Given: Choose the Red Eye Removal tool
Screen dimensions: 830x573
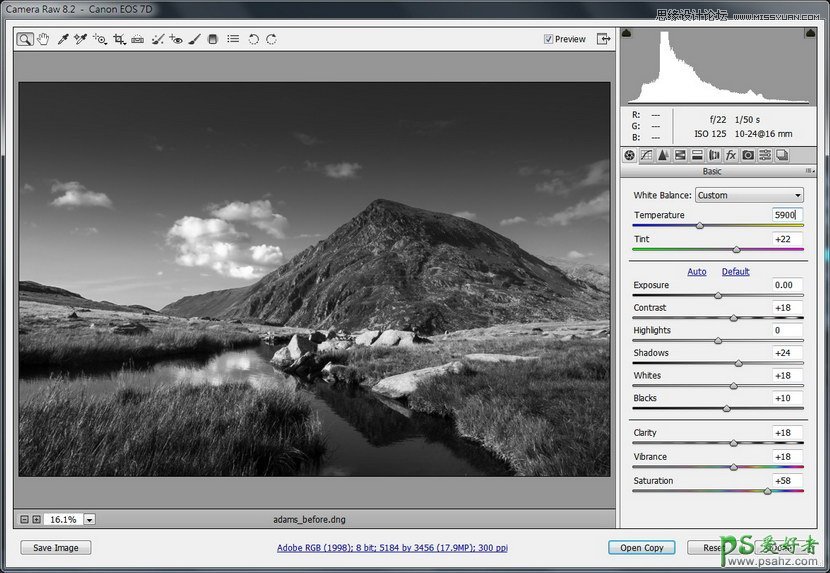Looking at the screenshot, I should click(176, 39).
